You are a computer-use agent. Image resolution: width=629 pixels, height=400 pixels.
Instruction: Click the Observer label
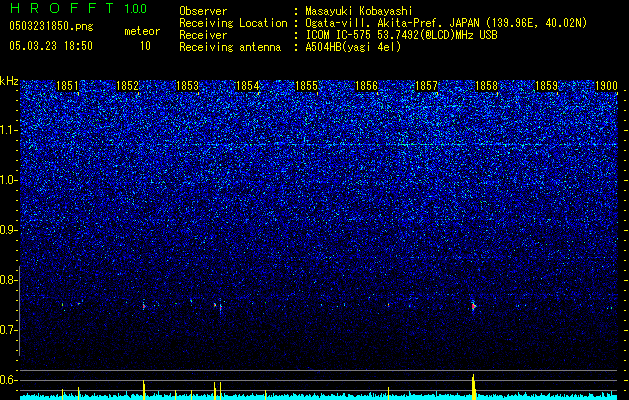point(203,11)
